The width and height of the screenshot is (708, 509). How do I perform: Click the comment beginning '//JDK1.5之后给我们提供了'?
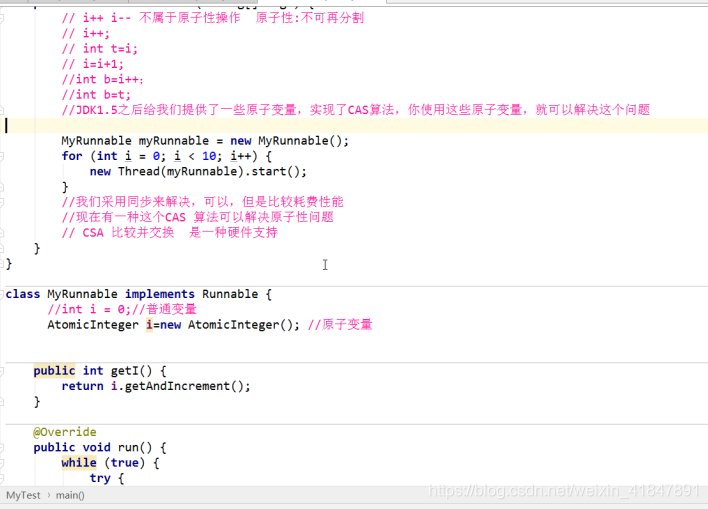356,110
